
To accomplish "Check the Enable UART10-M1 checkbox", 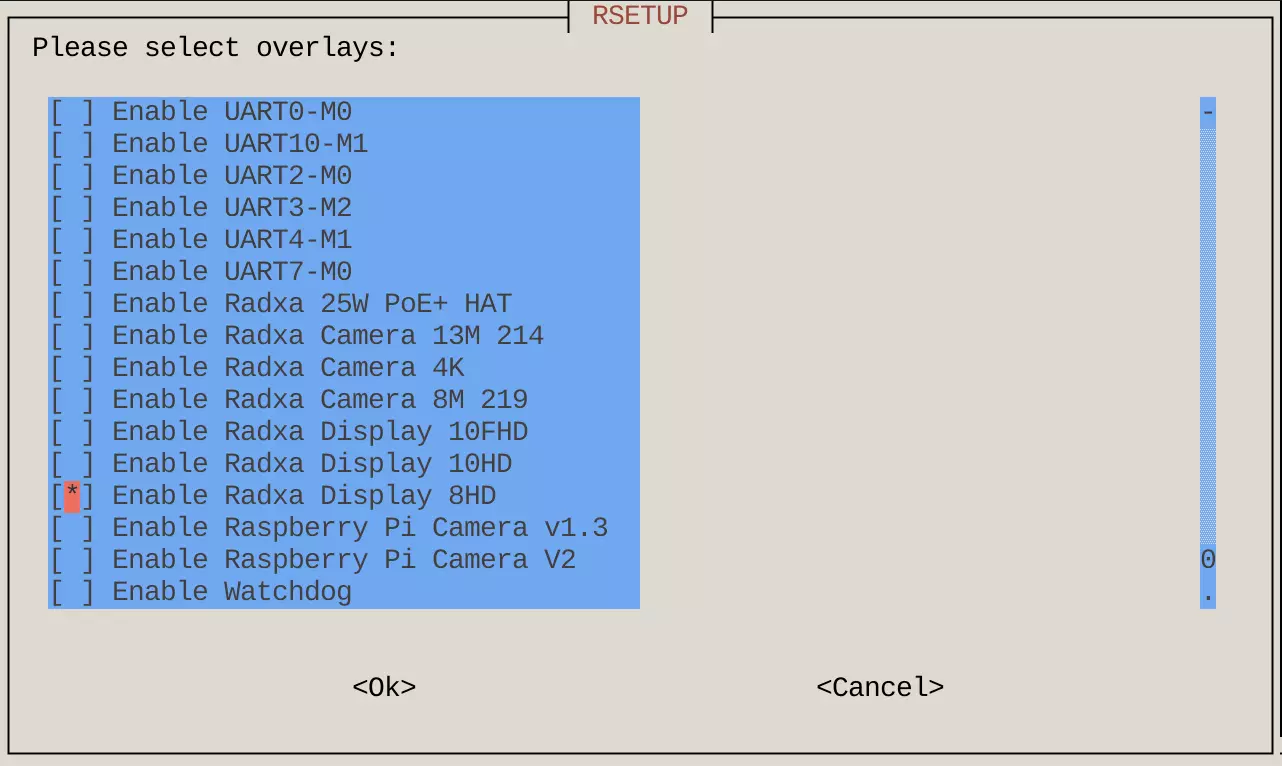I will (72, 144).
